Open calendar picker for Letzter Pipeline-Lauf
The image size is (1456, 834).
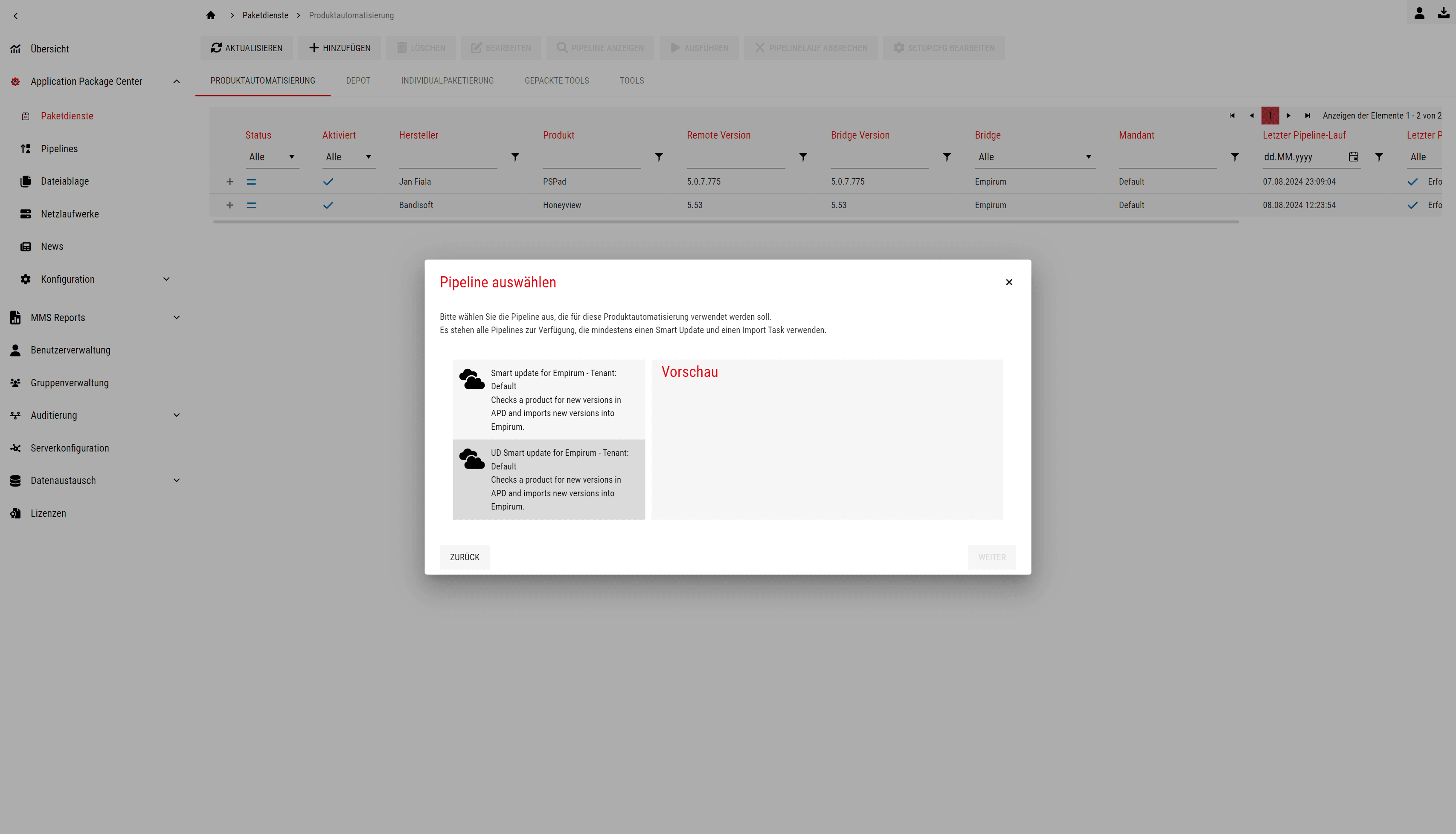pos(1354,157)
